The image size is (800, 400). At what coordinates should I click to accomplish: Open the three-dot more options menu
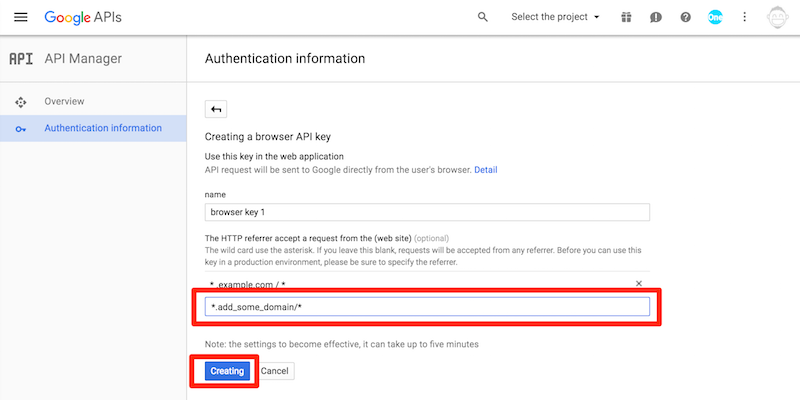point(744,17)
